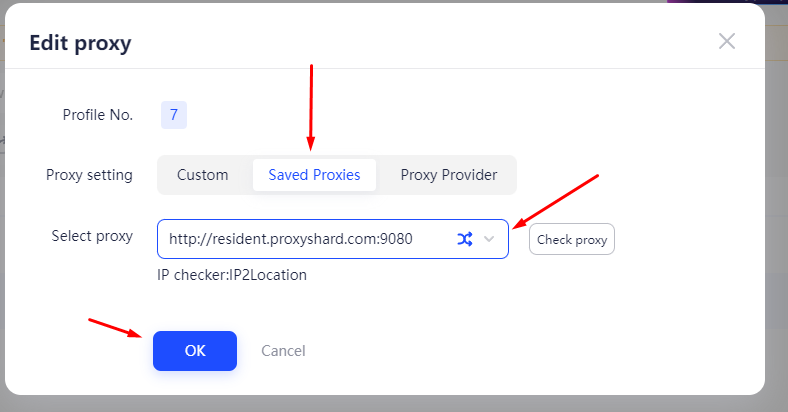Switch to the Custom proxy tab

pyautogui.click(x=203, y=175)
